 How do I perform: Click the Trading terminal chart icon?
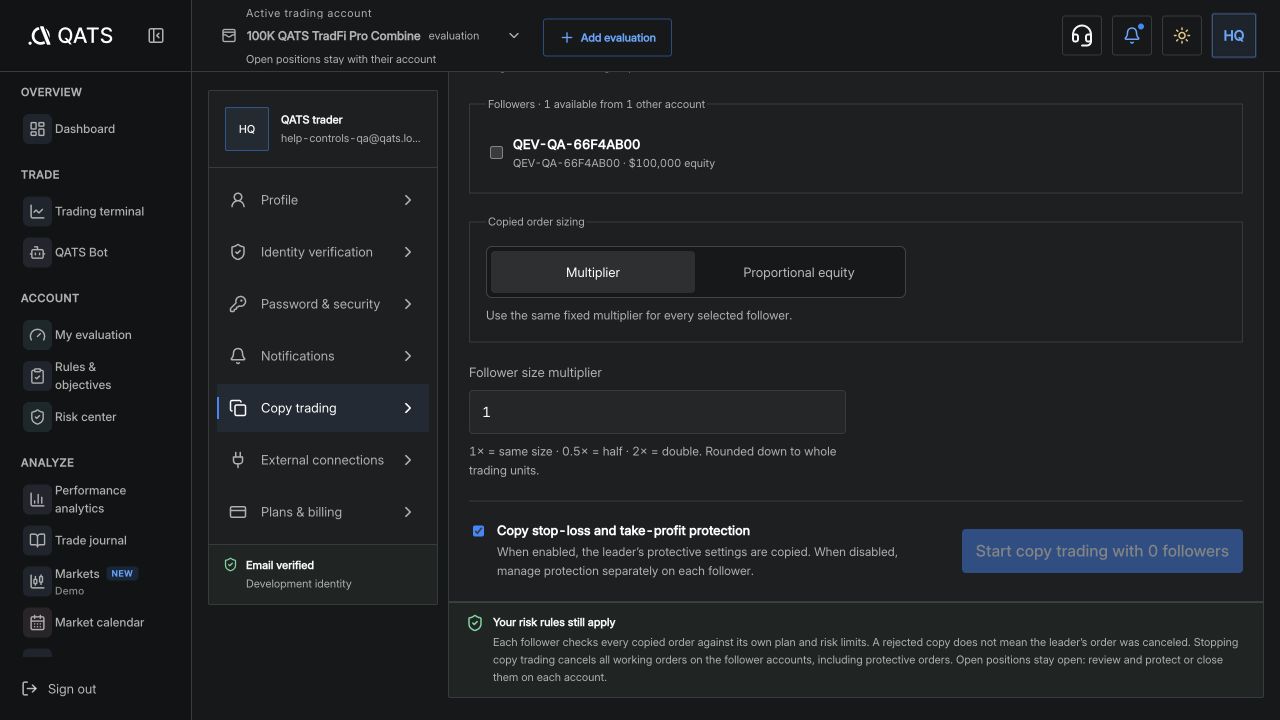click(37, 211)
